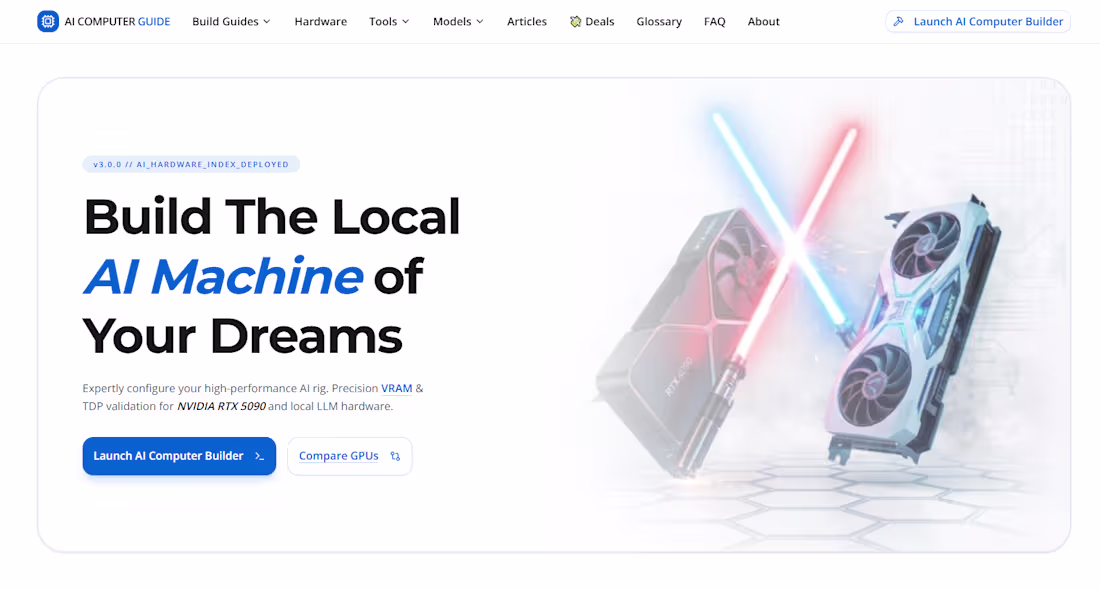This screenshot has height=589, width=1100.
Task: Go to the Hardware page
Action: coord(321,22)
